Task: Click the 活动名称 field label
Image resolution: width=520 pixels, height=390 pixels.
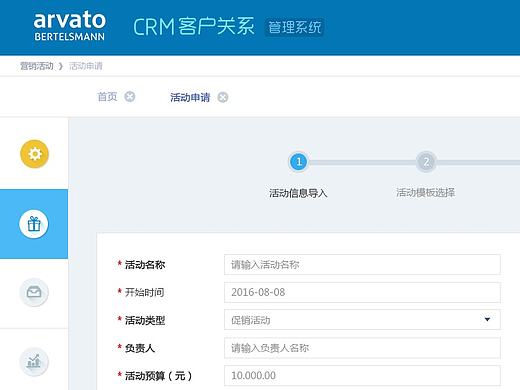Action: coord(145,265)
